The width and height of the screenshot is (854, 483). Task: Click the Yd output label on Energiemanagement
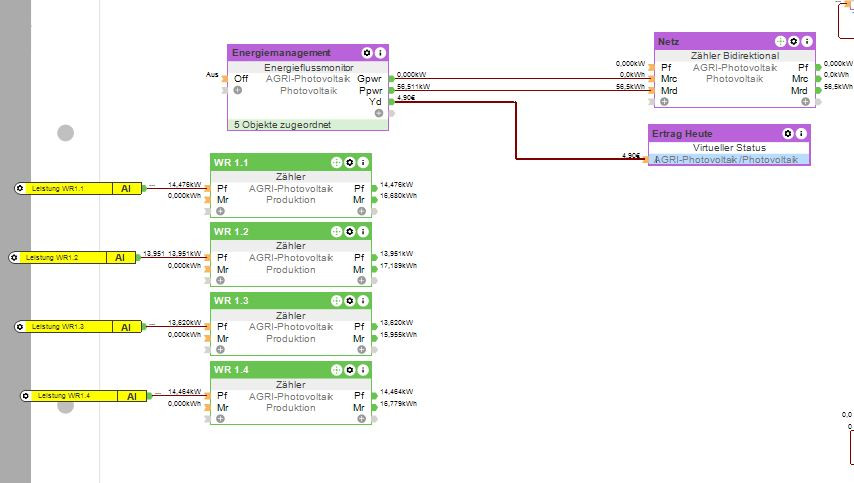(x=375, y=102)
